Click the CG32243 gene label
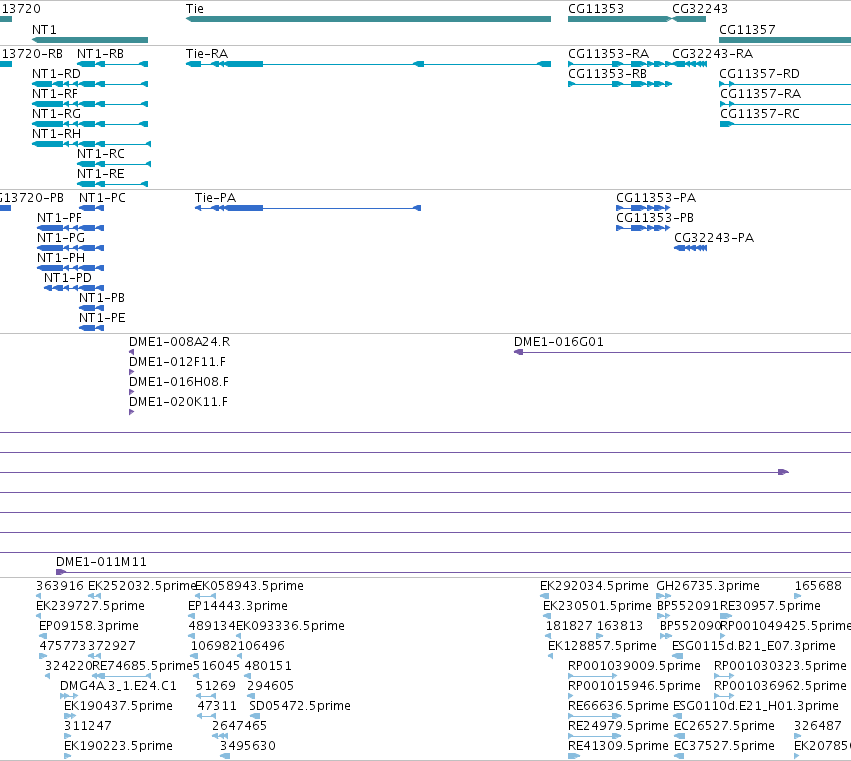The width and height of the screenshot is (851, 761). (x=700, y=9)
